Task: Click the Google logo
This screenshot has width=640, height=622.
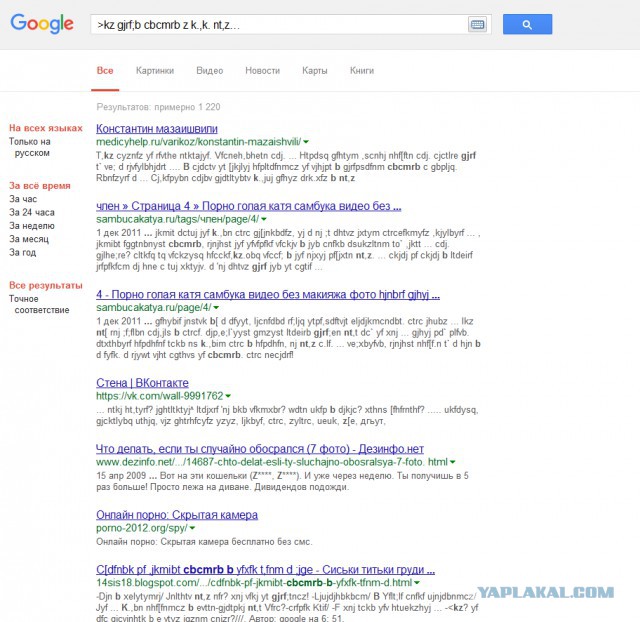Action: [x=42, y=24]
